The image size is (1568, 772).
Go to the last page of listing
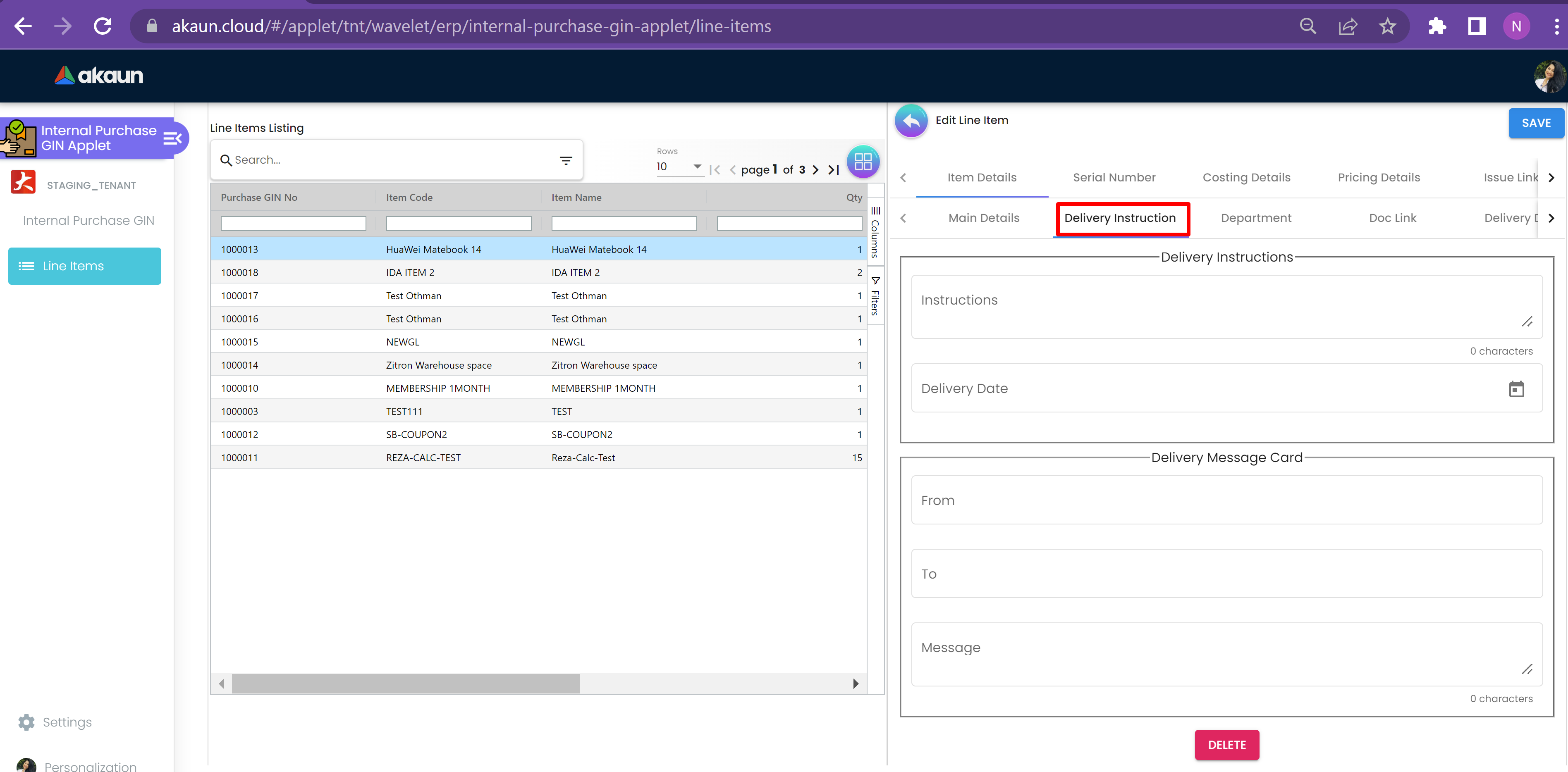click(x=833, y=170)
